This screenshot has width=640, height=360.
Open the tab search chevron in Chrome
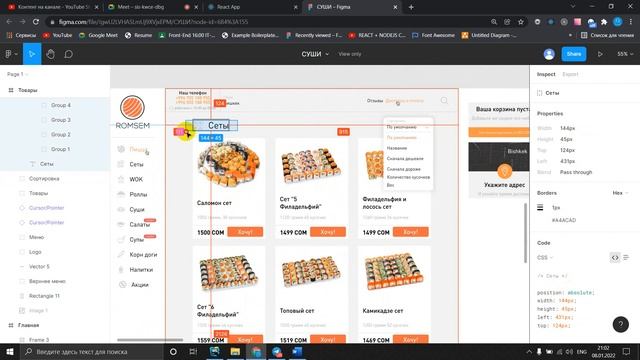[x=573, y=7]
